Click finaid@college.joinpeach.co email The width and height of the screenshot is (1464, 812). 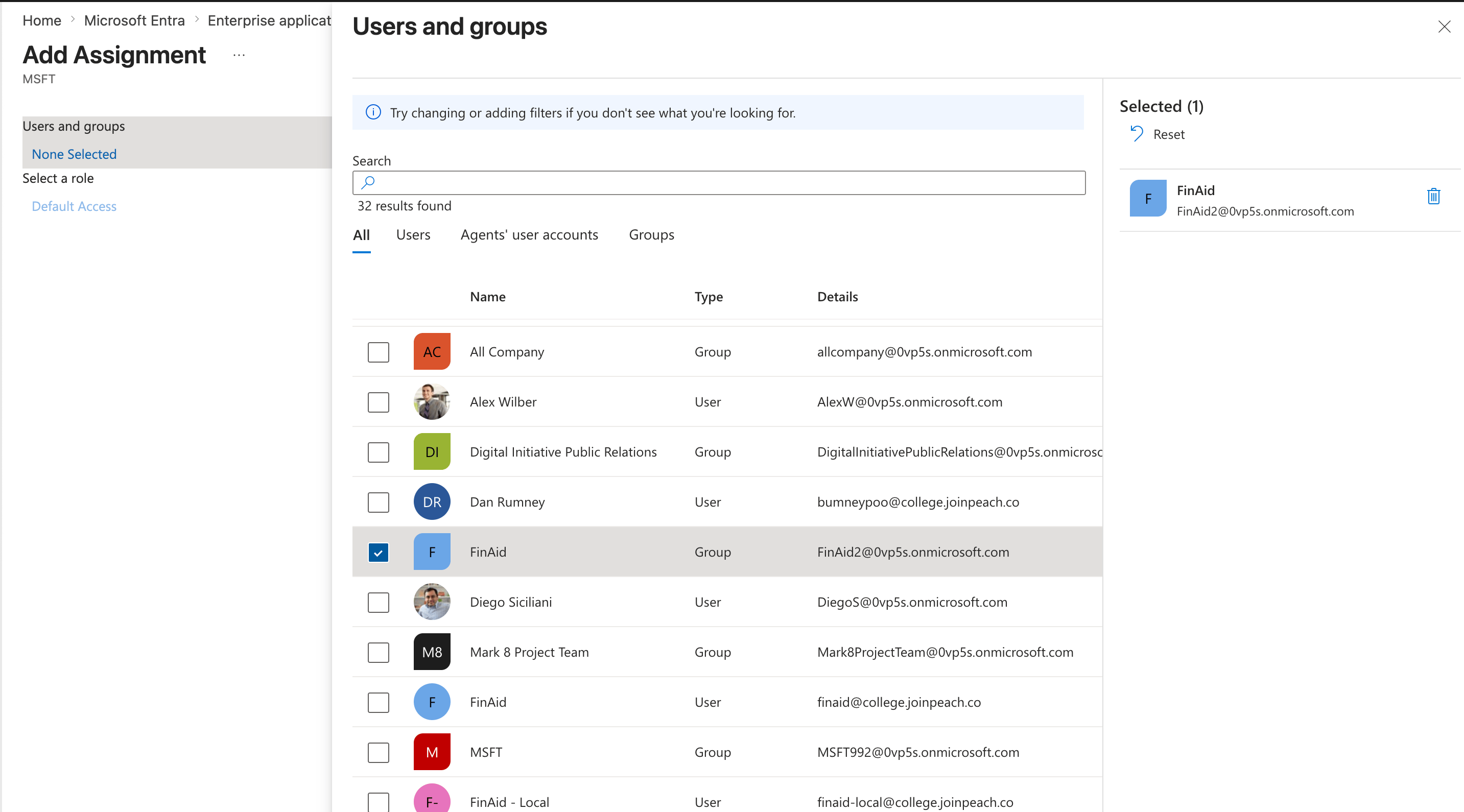pyautogui.click(x=899, y=702)
